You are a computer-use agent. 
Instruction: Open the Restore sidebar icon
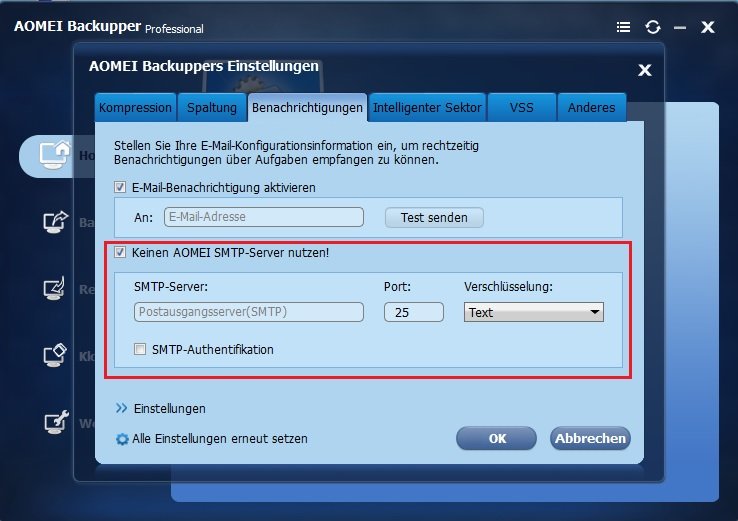click(55, 289)
